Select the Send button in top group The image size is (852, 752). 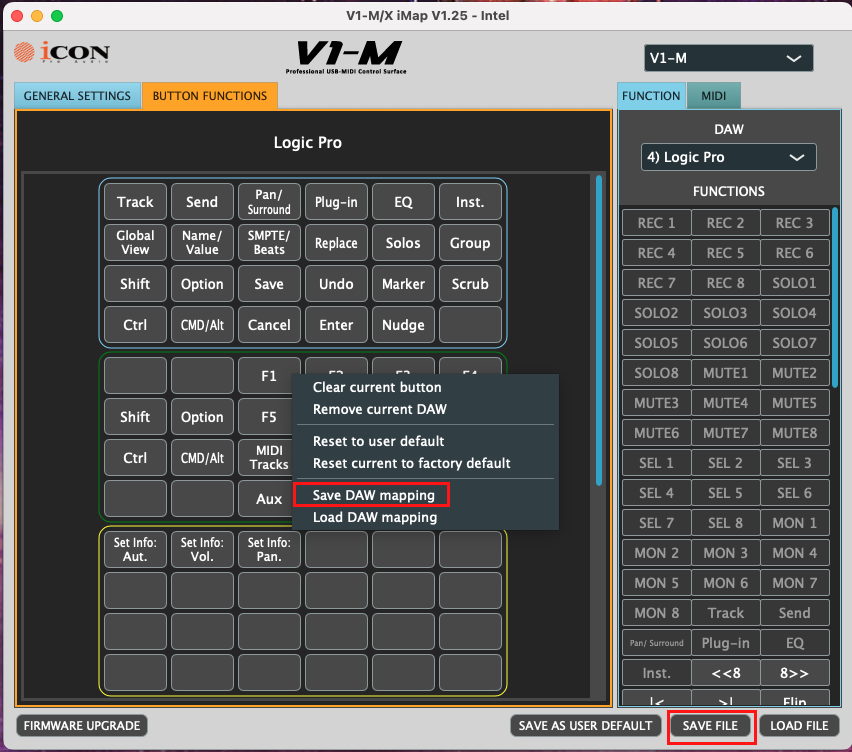pos(202,202)
